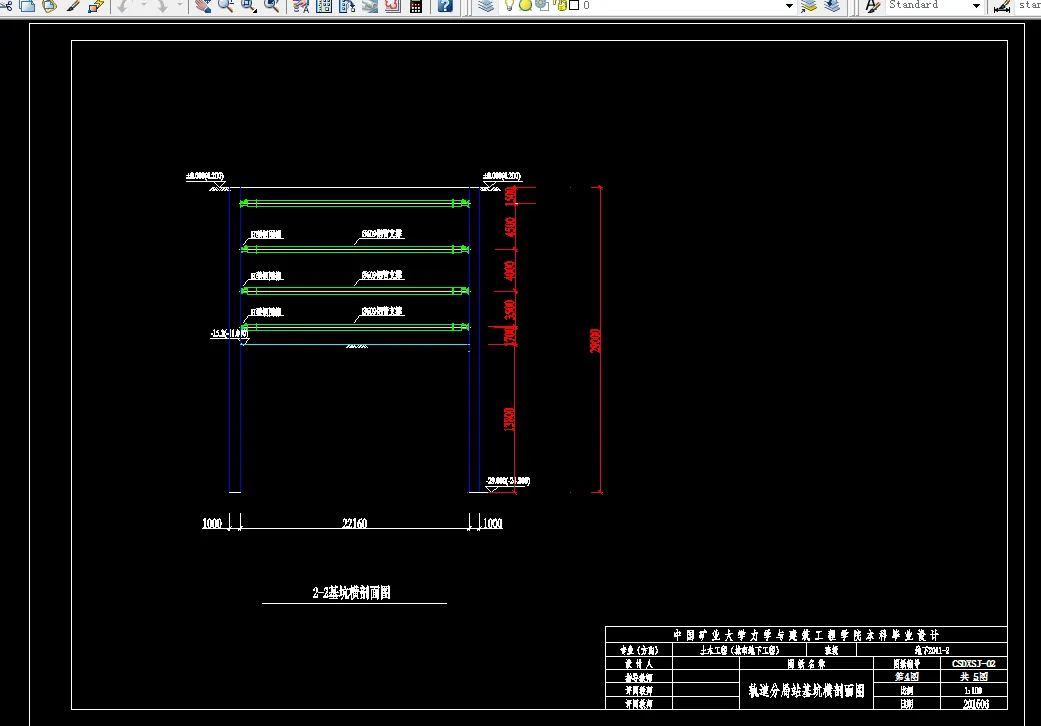Select the Zoom Realtime magnifier

click(x=226, y=5)
